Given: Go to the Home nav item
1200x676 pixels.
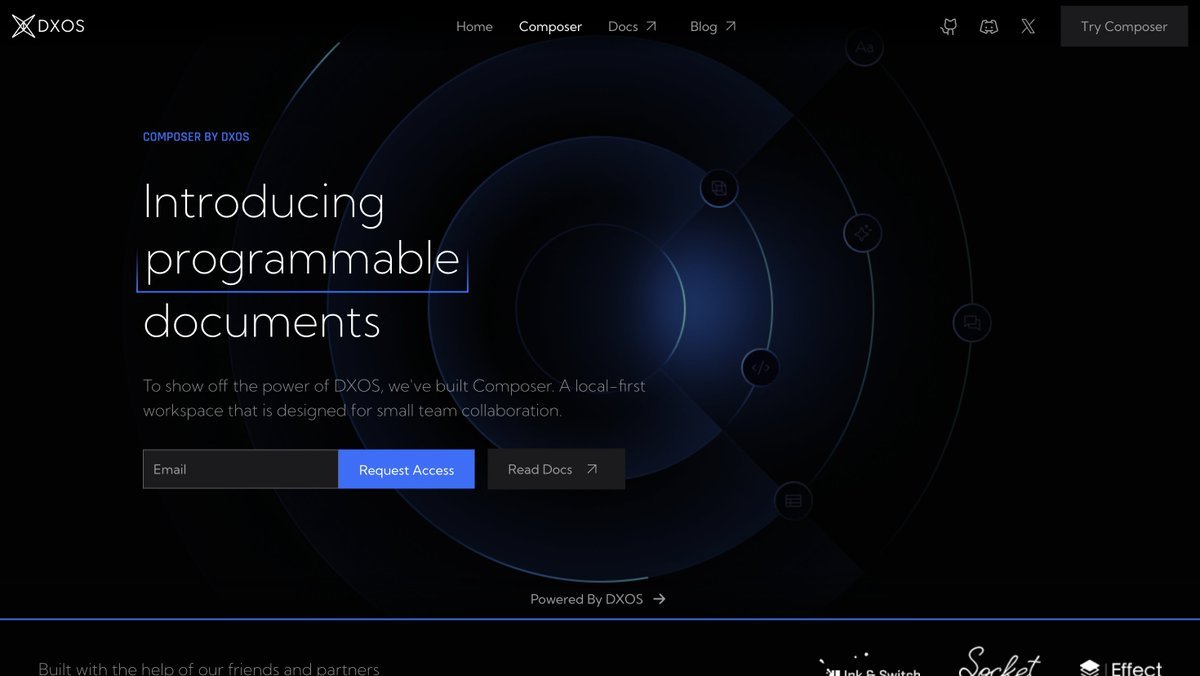Looking at the screenshot, I should point(474,27).
